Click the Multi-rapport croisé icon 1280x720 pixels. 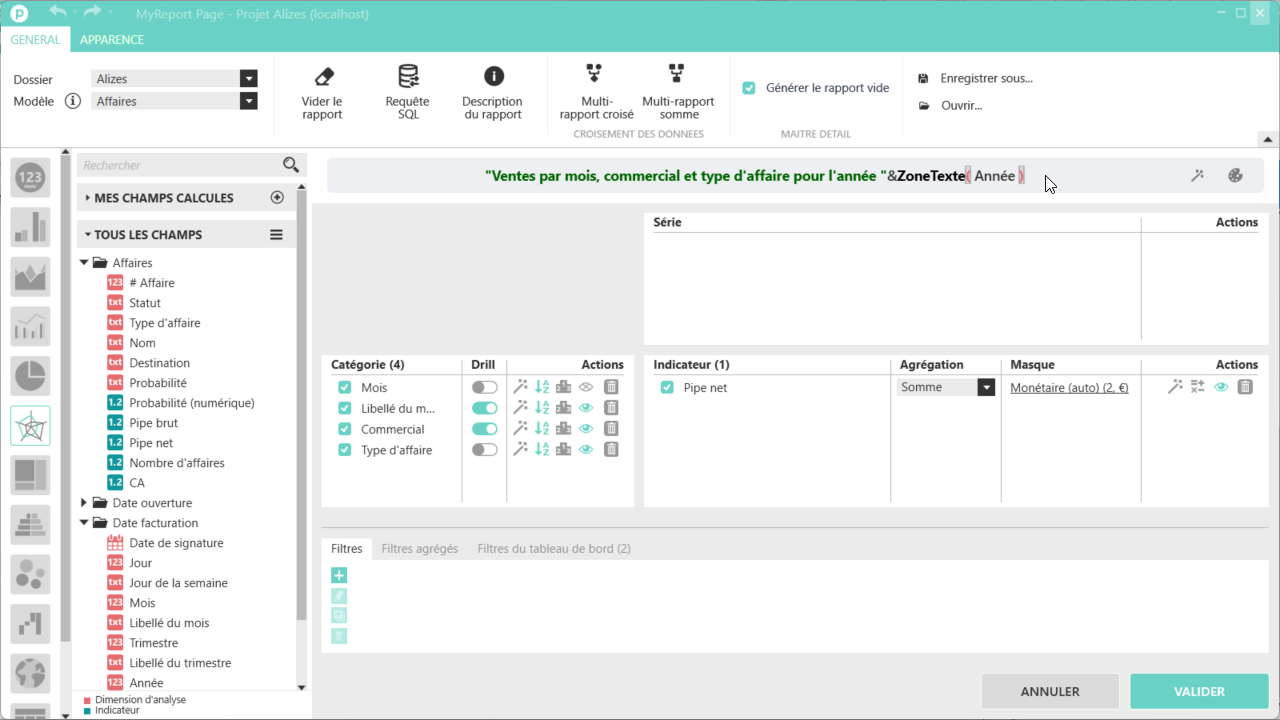tap(595, 74)
